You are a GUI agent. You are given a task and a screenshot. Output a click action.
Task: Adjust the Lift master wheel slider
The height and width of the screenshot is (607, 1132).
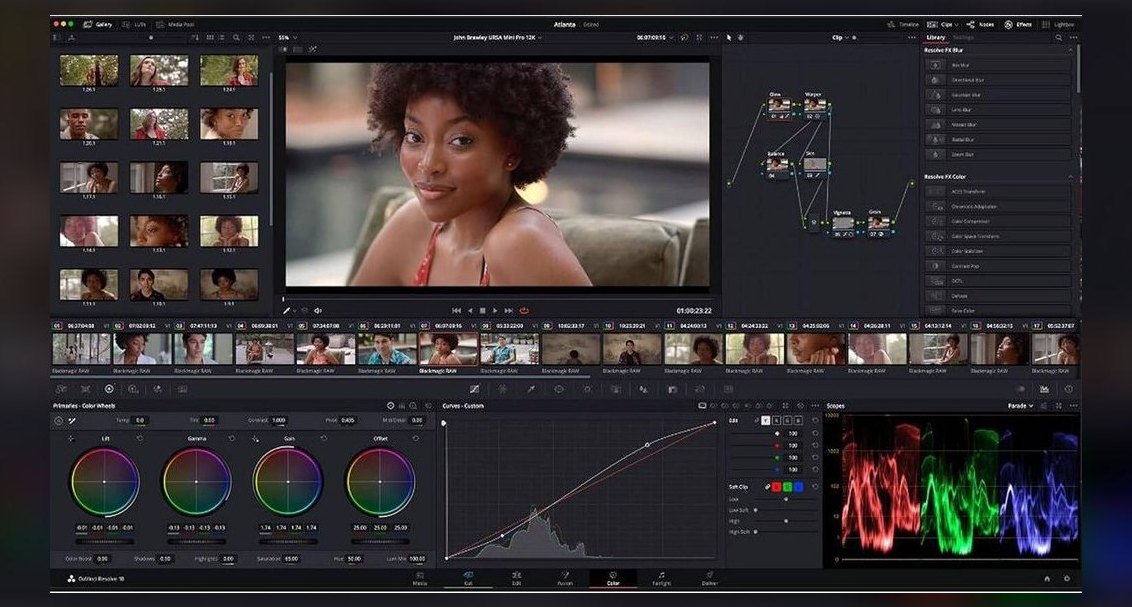[105, 541]
